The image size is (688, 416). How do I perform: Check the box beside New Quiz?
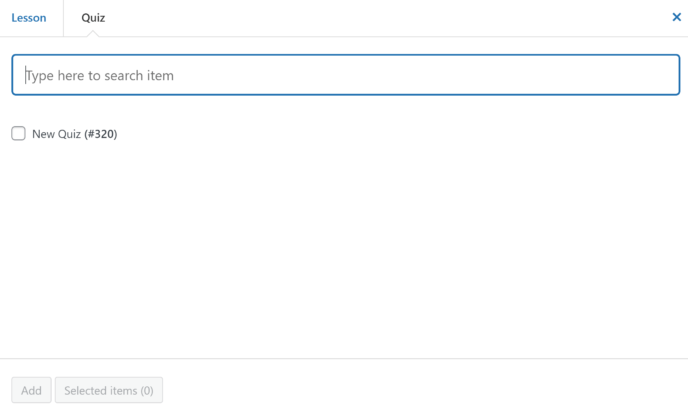pyautogui.click(x=18, y=133)
